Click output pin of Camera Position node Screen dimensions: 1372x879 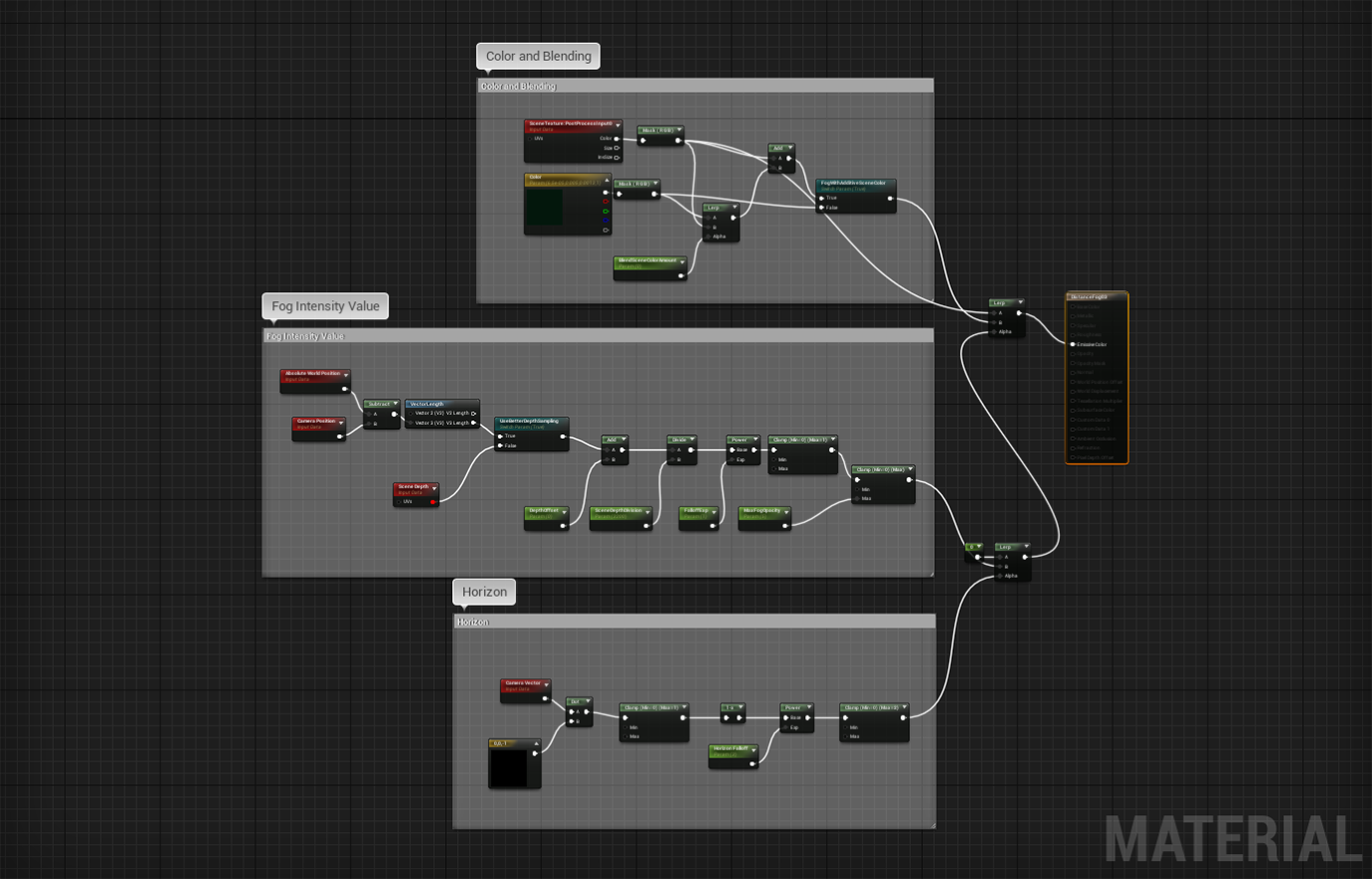[339, 436]
